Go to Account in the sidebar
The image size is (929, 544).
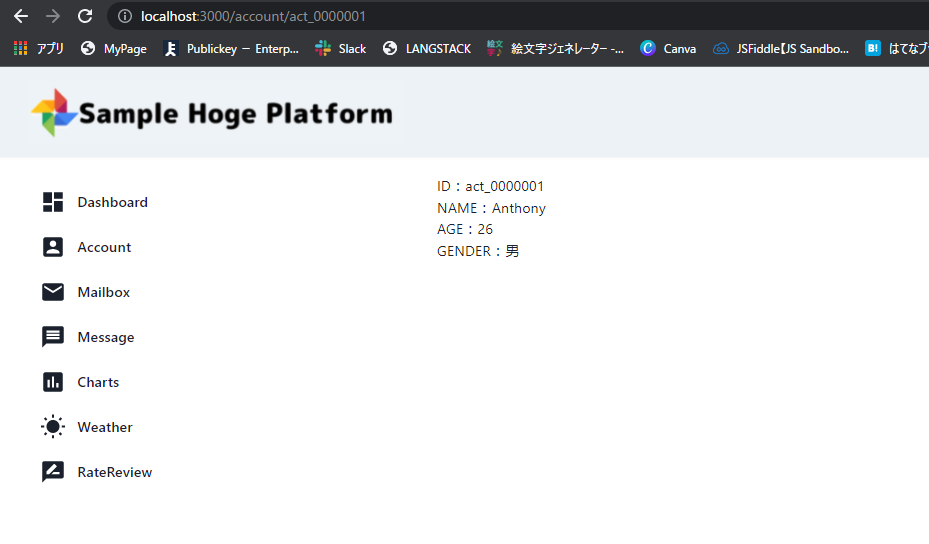104,247
